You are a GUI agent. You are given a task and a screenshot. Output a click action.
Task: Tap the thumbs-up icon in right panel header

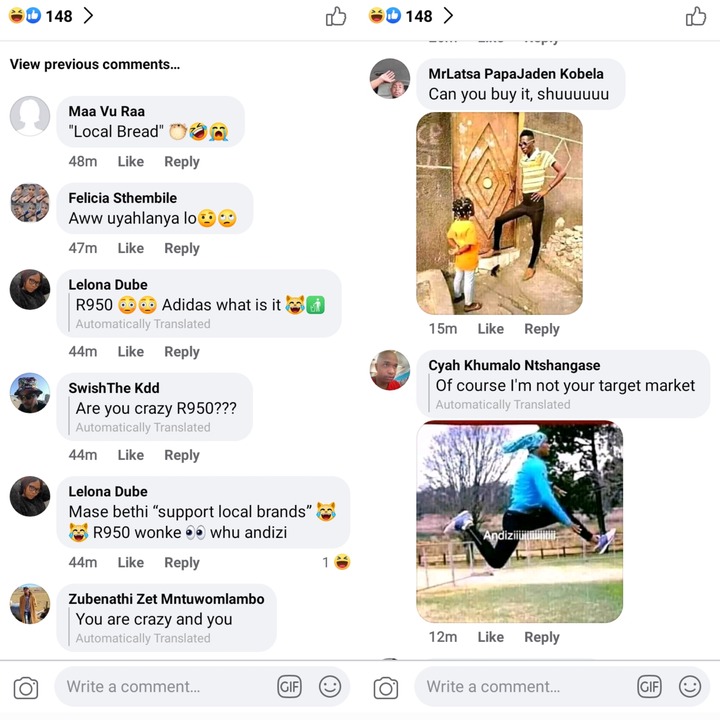click(696, 16)
